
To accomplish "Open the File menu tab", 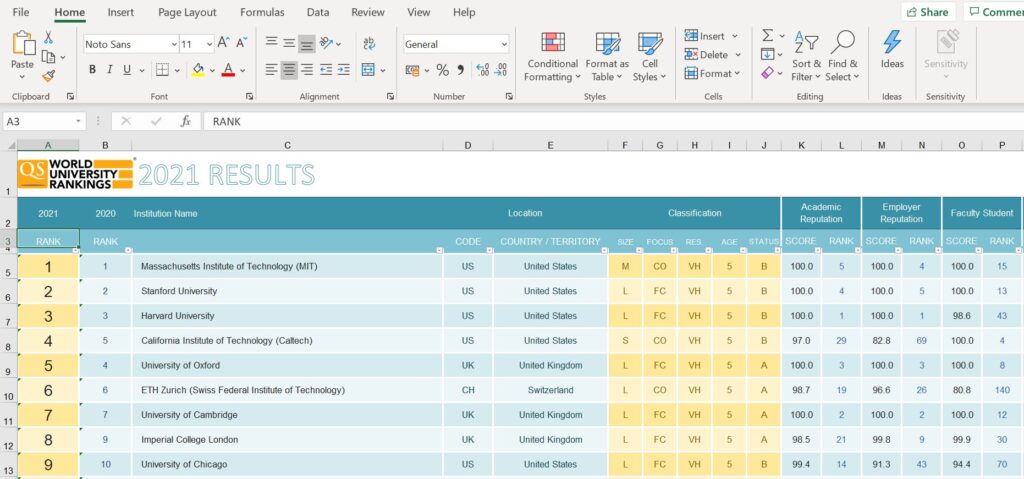I will pyautogui.click(x=21, y=12).
